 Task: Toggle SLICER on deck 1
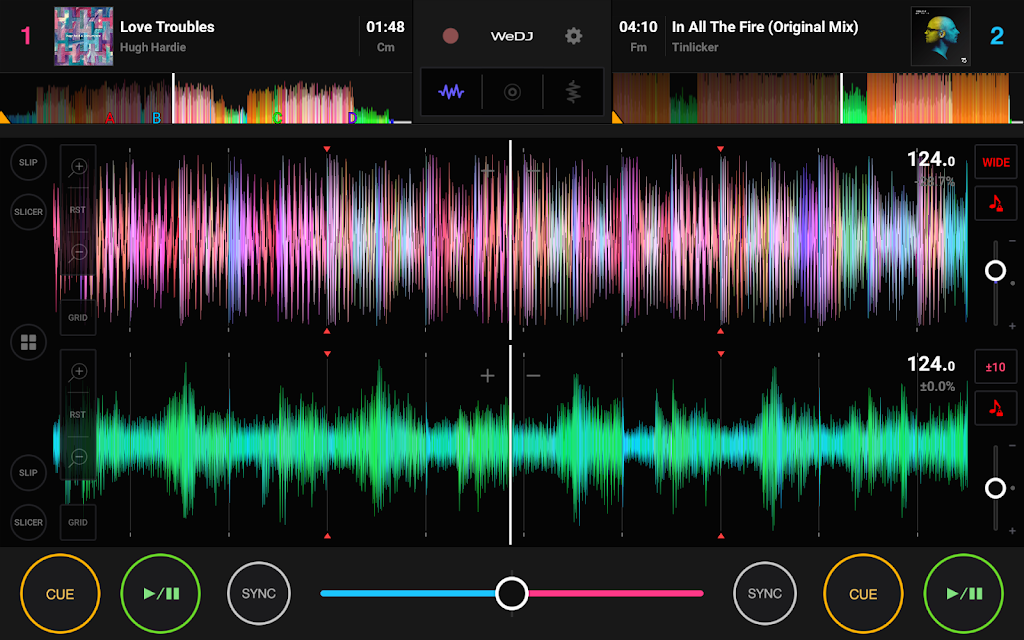tap(28, 212)
